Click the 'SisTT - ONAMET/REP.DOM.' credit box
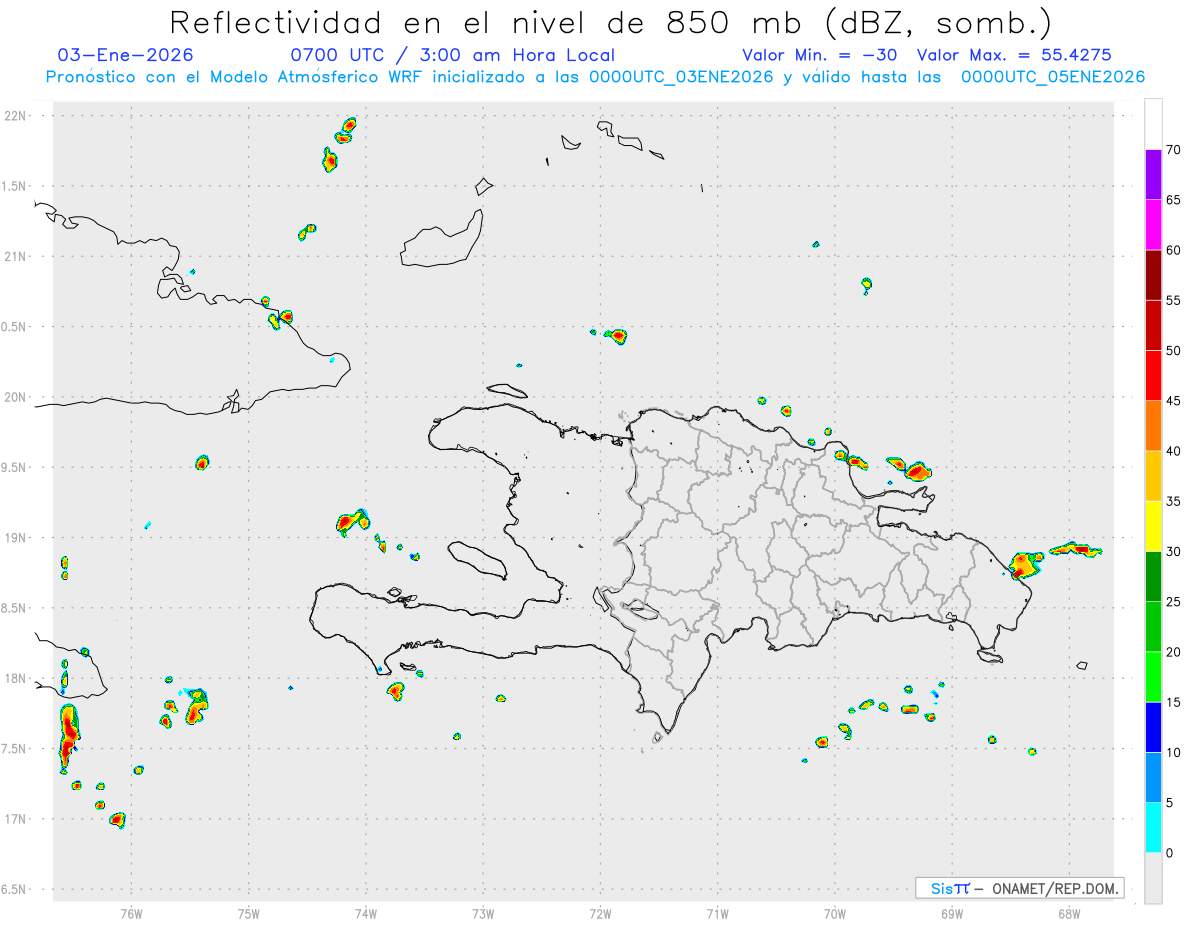The height and width of the screenshot is (927, 1200). point(1019,888)
